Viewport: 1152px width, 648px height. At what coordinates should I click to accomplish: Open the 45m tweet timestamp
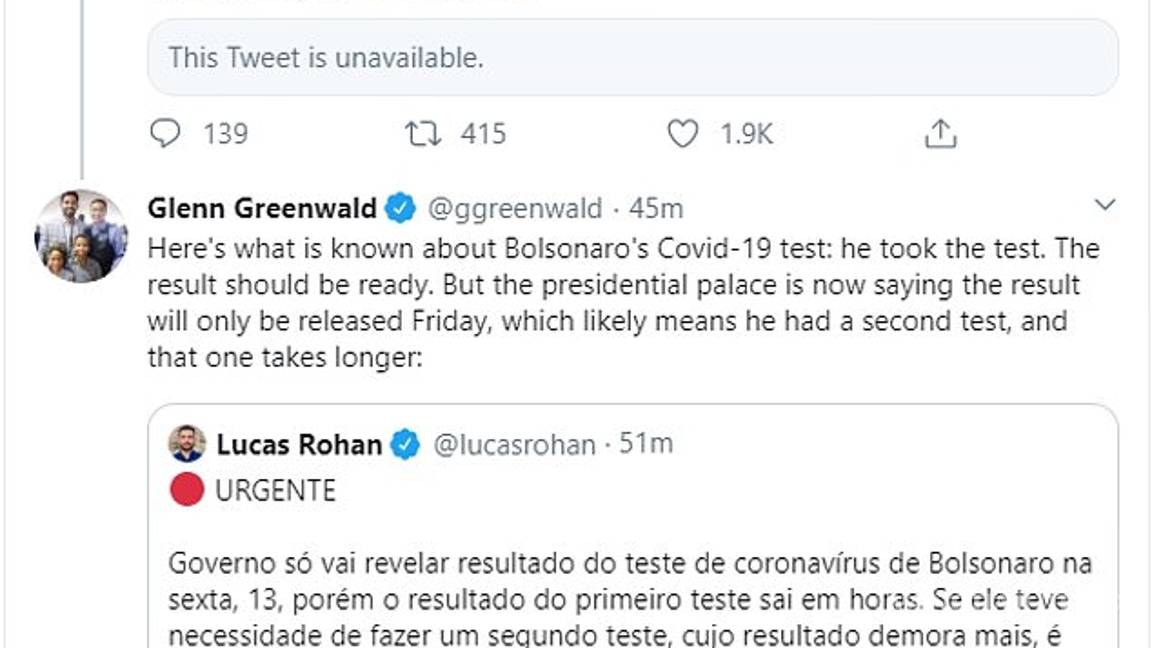point(655,209)
